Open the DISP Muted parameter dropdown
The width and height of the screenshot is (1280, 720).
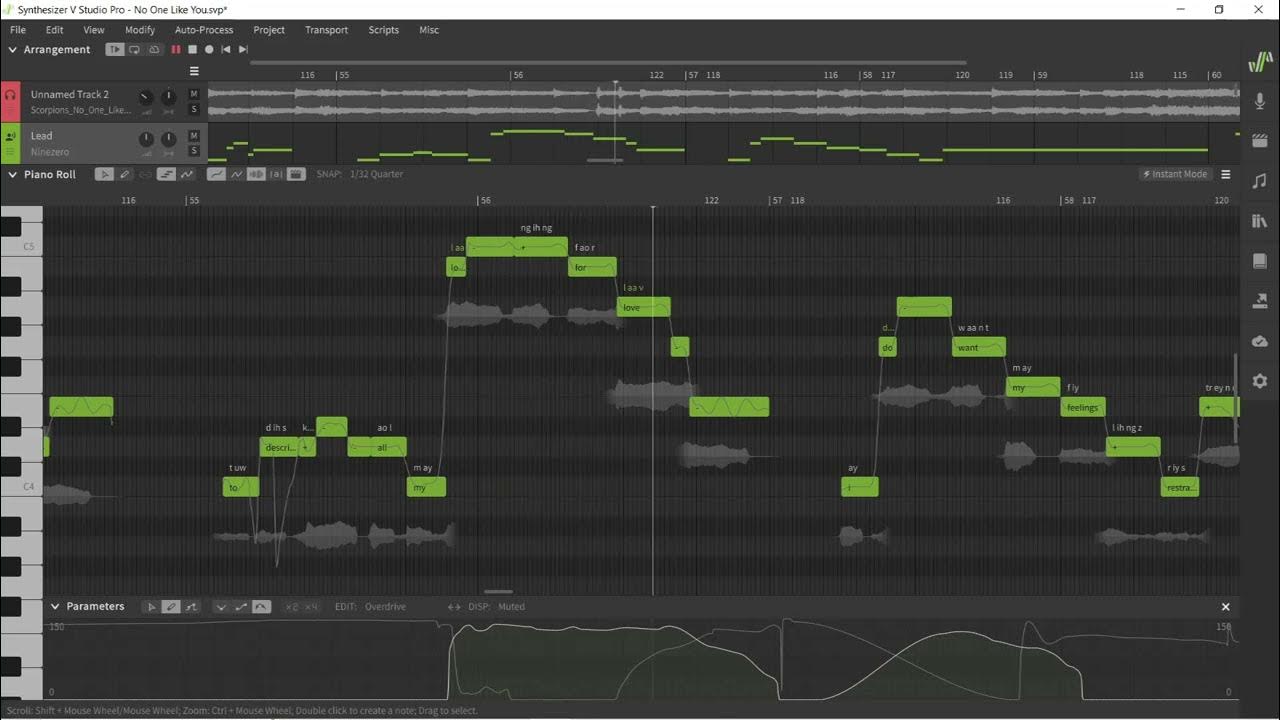tap(511, 607)
